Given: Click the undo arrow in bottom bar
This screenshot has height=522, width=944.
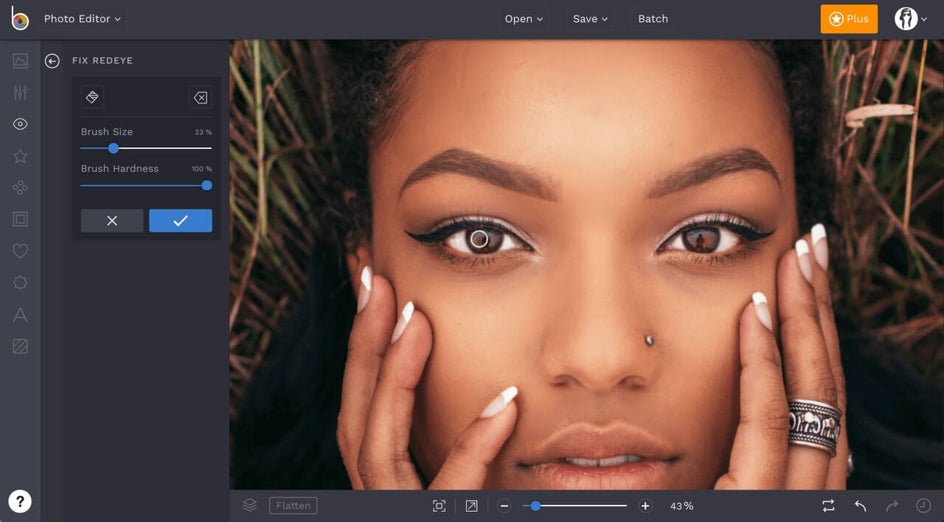Looking at the screenshot, I should pos(860,506).
